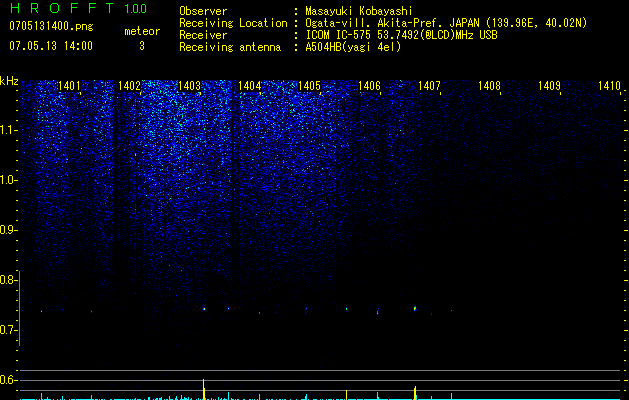The image size is (629, 400).
Task: Click the 'meteor' count label
Action: 142,31
